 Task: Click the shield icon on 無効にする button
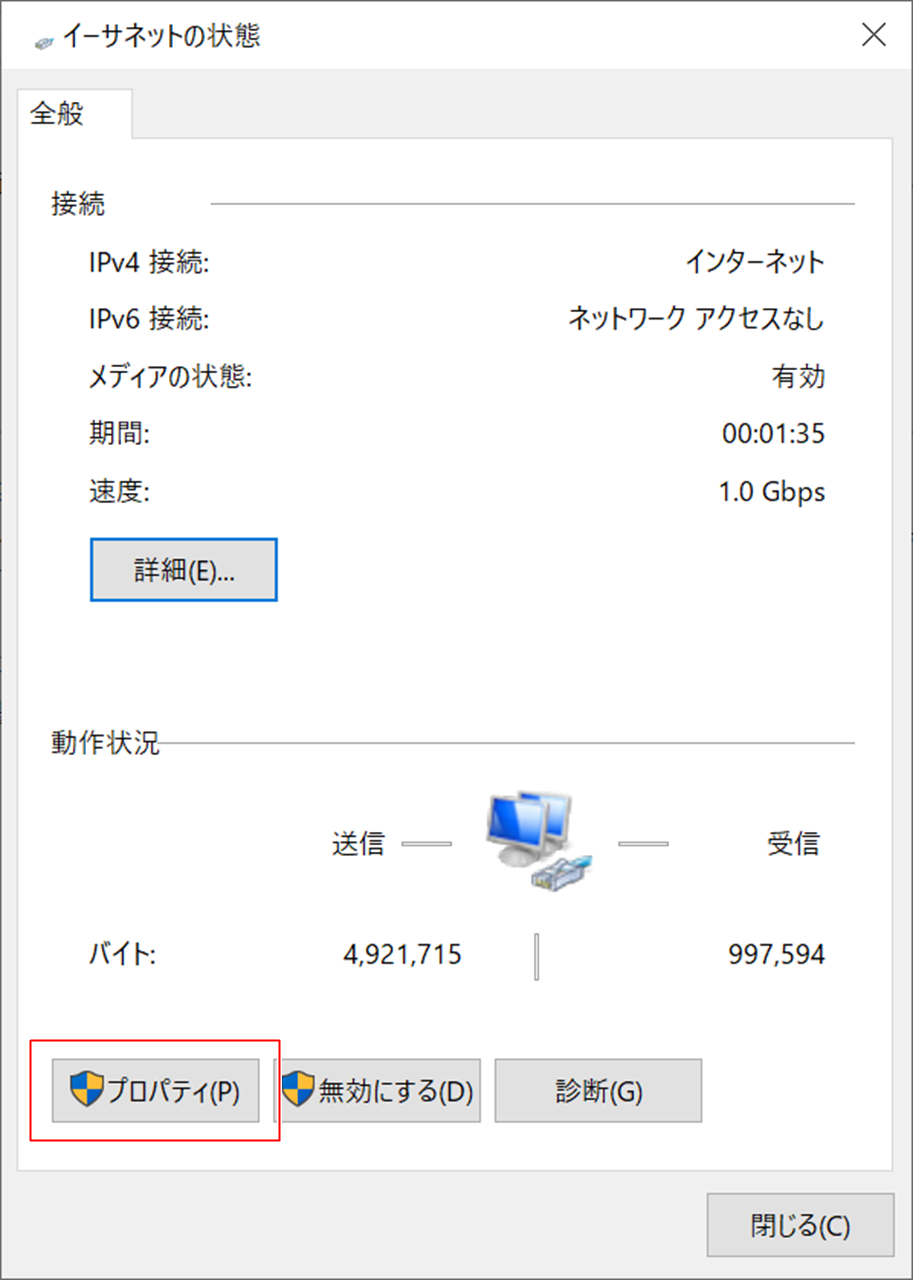tap(298, 1090)
